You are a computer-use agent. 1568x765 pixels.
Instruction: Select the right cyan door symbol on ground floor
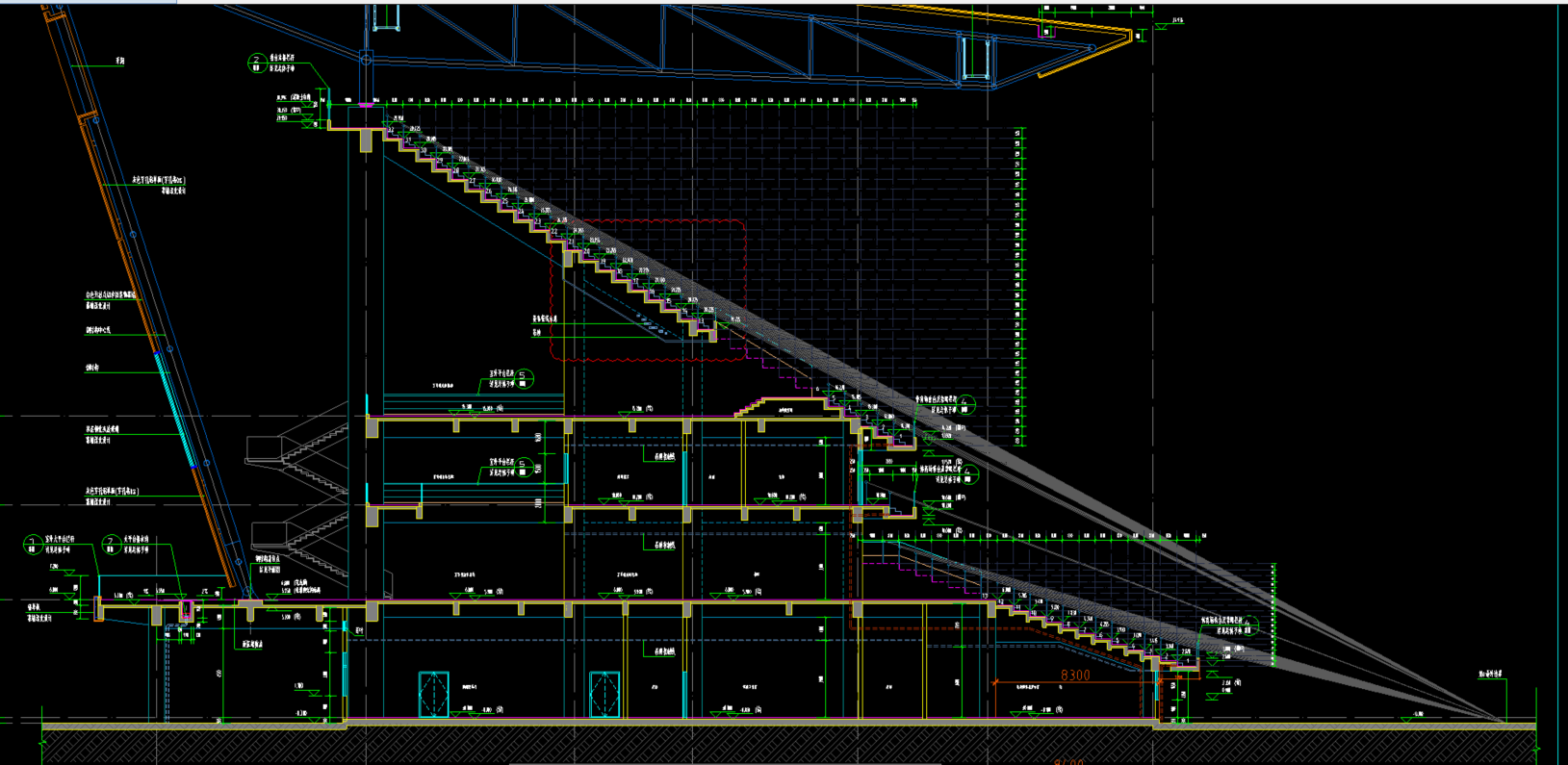[604, 695]
